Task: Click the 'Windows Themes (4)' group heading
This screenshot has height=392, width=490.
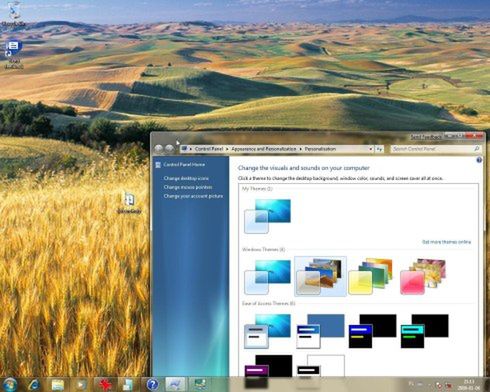Action: coord(263,250)
